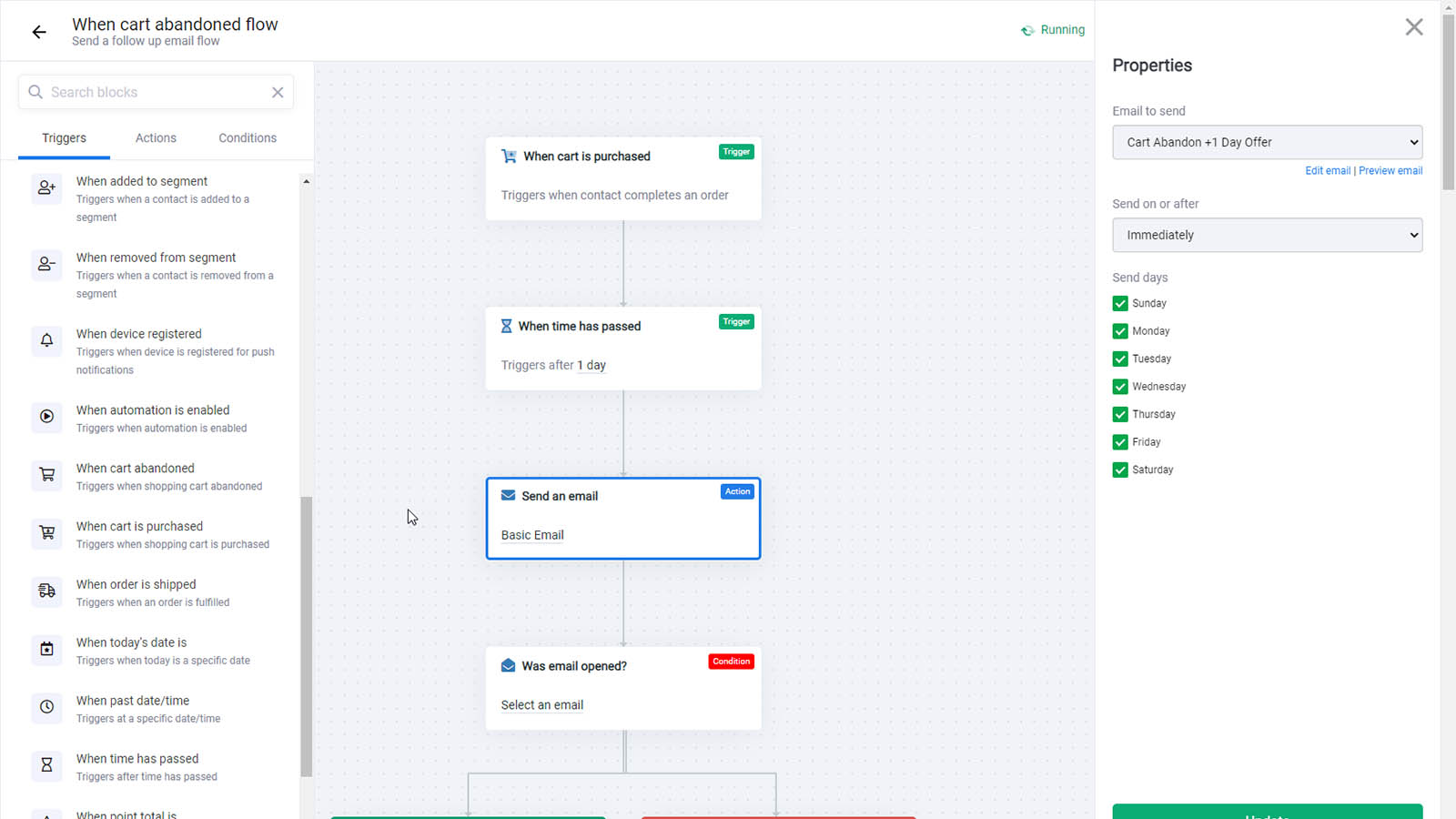Open the Email to send dropdown
This screenshot has height=819, width=1456.
tap(1267, 142)
